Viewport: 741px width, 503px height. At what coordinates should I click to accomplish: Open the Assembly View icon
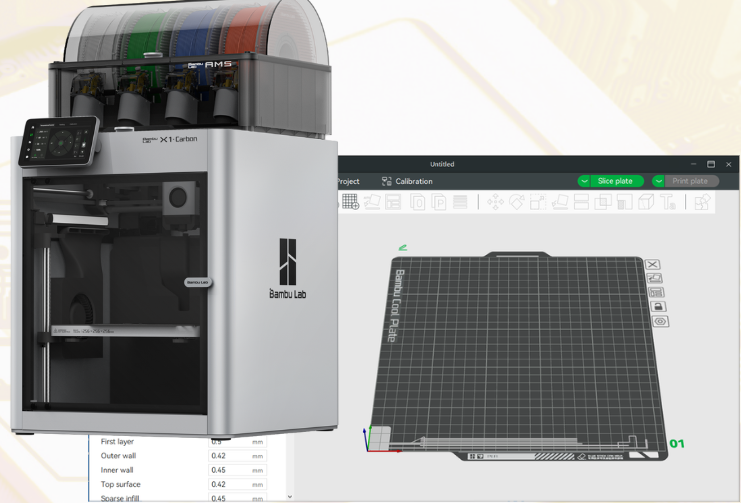point(702,202)
